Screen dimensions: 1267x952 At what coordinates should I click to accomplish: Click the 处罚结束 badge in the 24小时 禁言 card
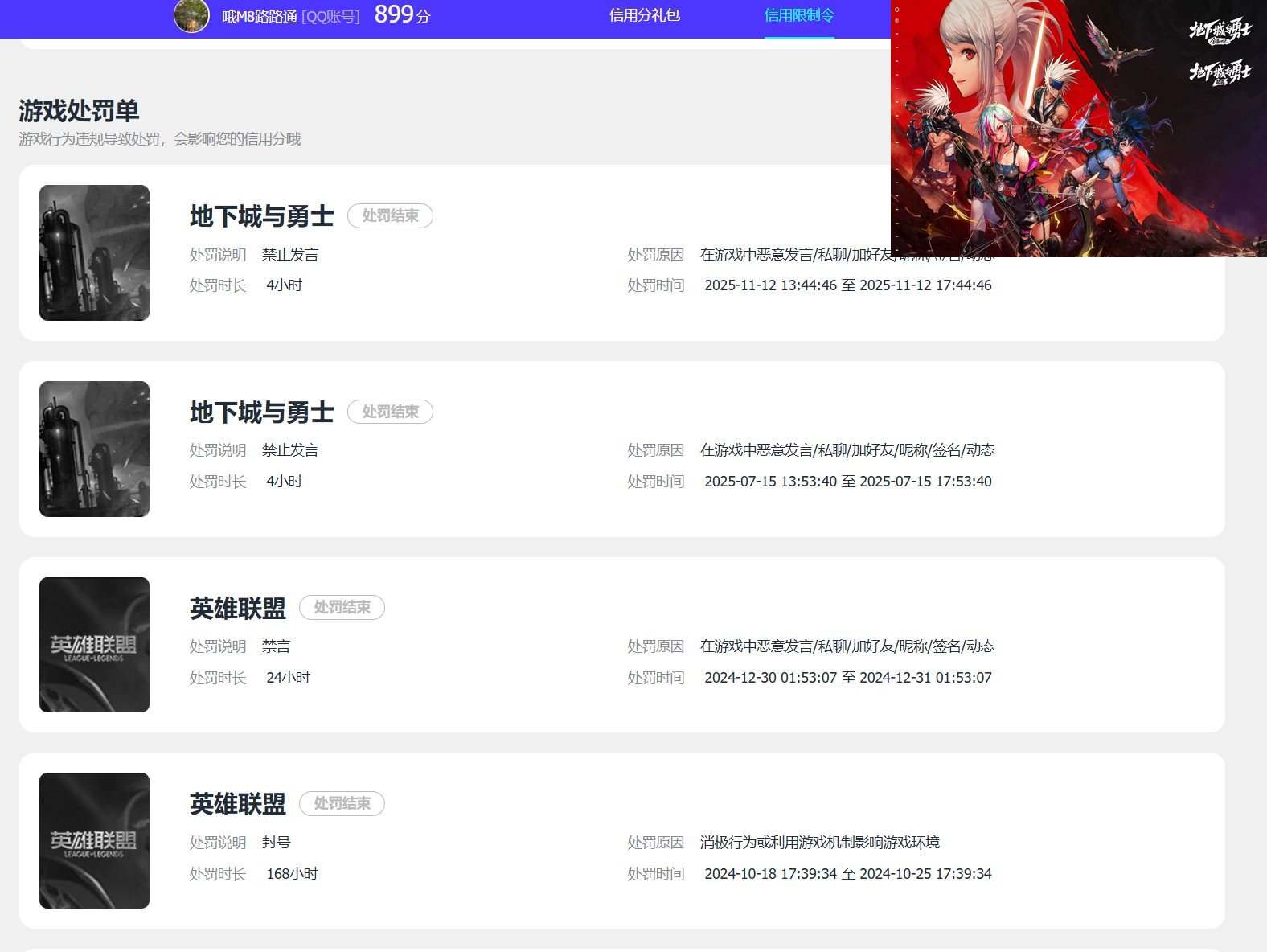(342, 607)
